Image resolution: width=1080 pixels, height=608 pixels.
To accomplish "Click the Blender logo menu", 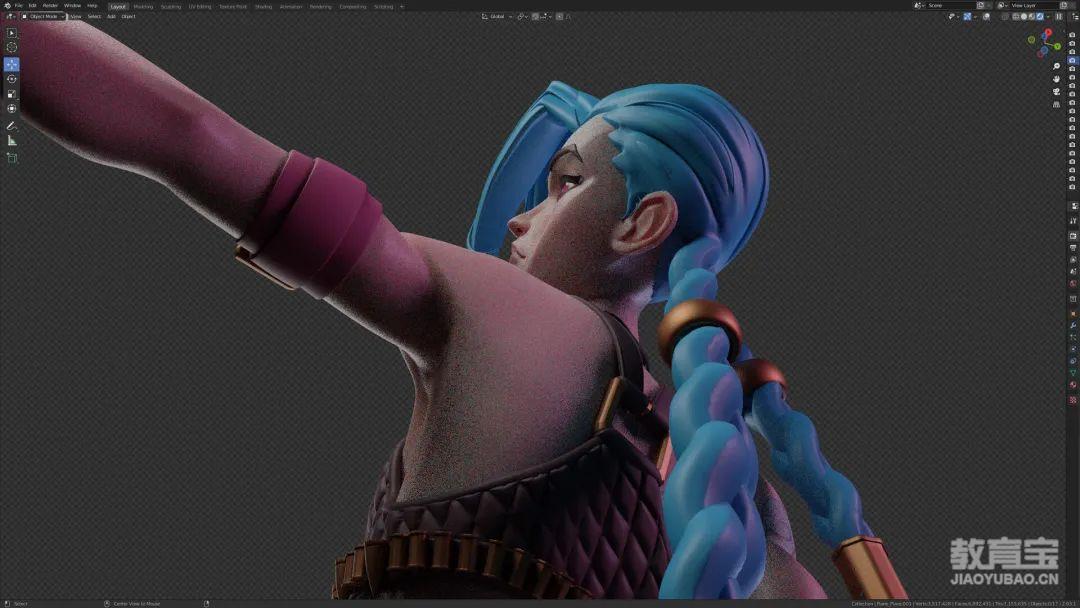I will [x=7, y=6].
